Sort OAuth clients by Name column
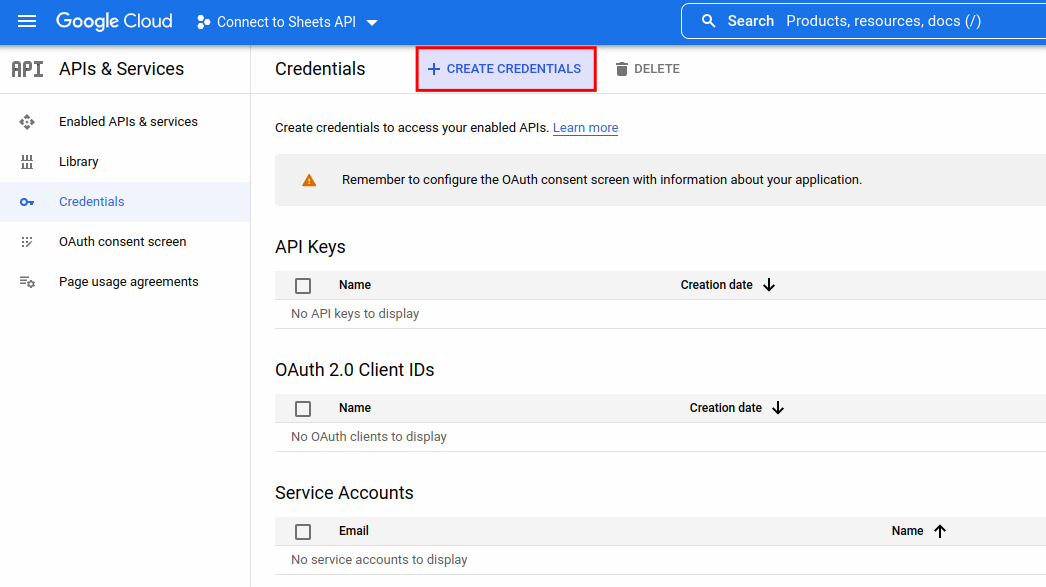The width and height of the screenshot is (1046, 587). click(x=355, y=408)
